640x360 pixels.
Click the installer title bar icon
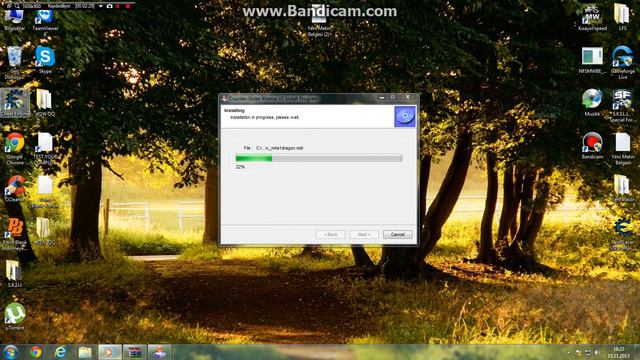pyautogui.click(x=224, y=98)
